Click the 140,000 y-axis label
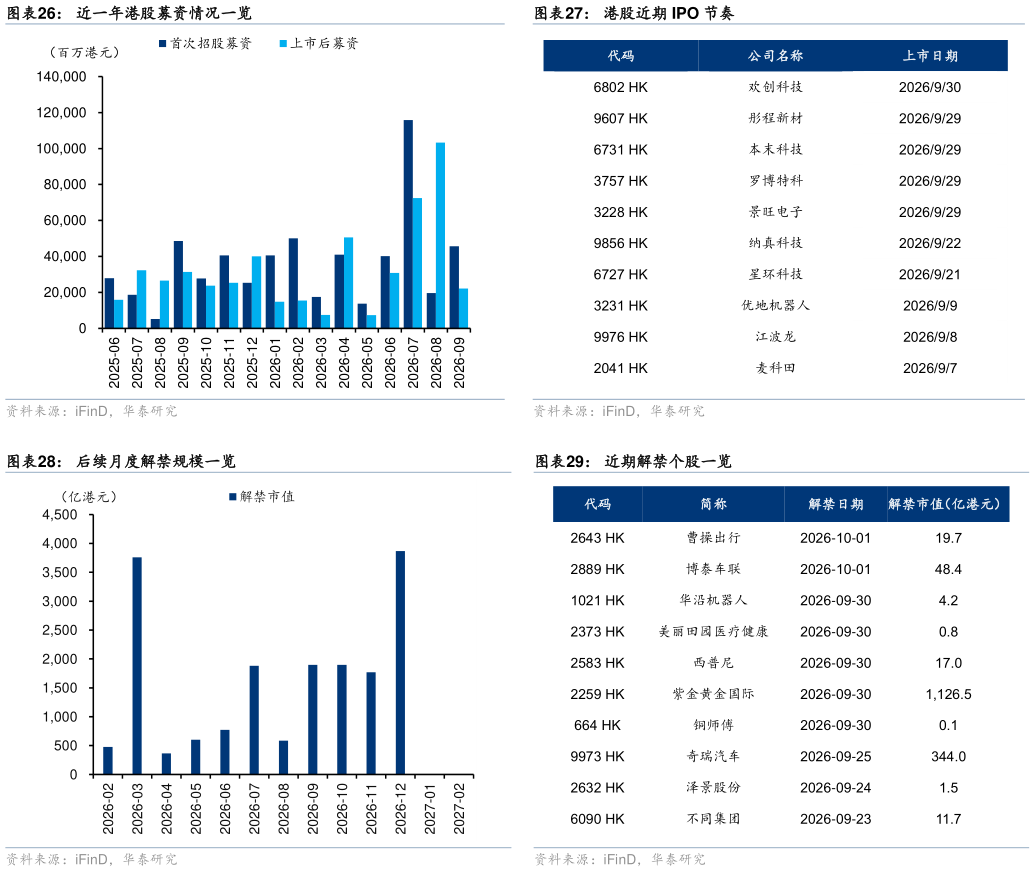 point(61,77)
